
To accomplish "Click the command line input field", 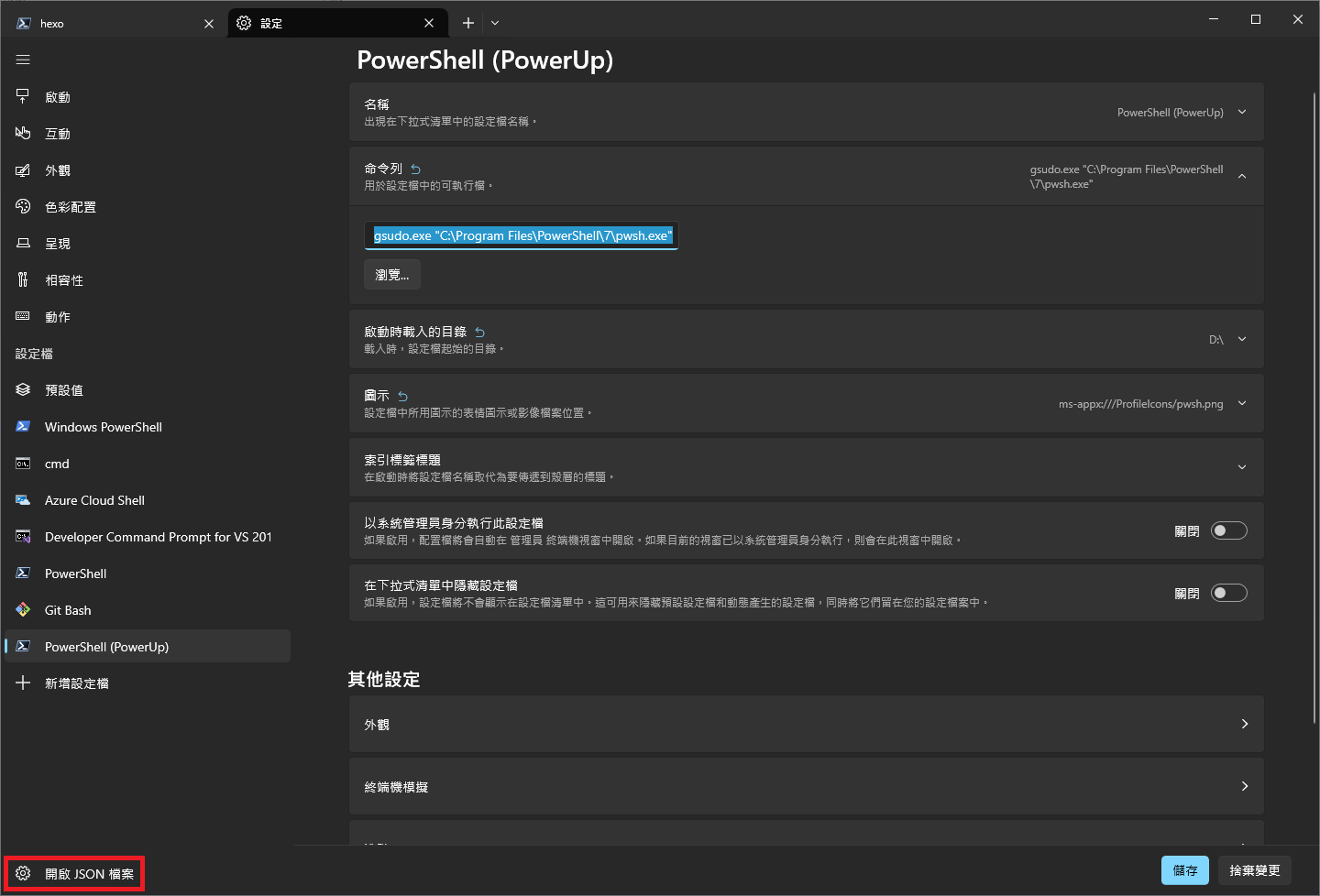I will 521,235.
